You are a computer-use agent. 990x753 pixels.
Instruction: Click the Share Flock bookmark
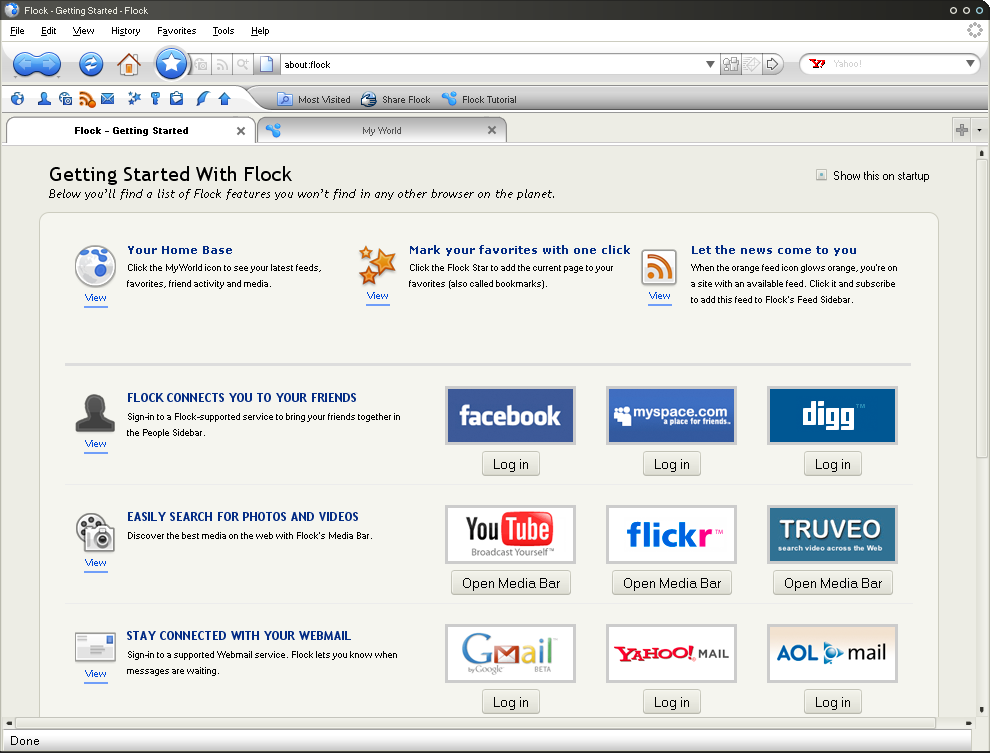396,99
